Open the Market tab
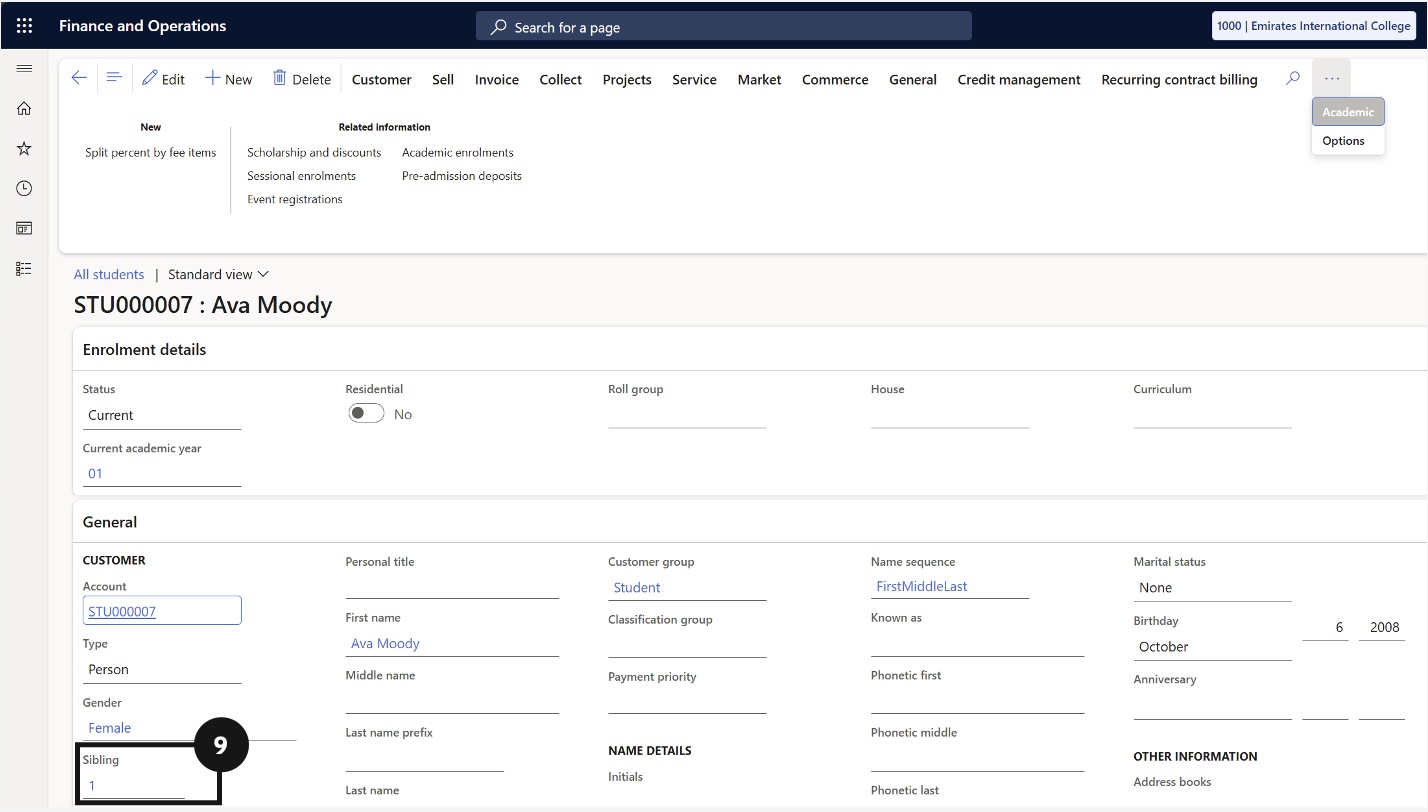 click(x=760, y=79)
